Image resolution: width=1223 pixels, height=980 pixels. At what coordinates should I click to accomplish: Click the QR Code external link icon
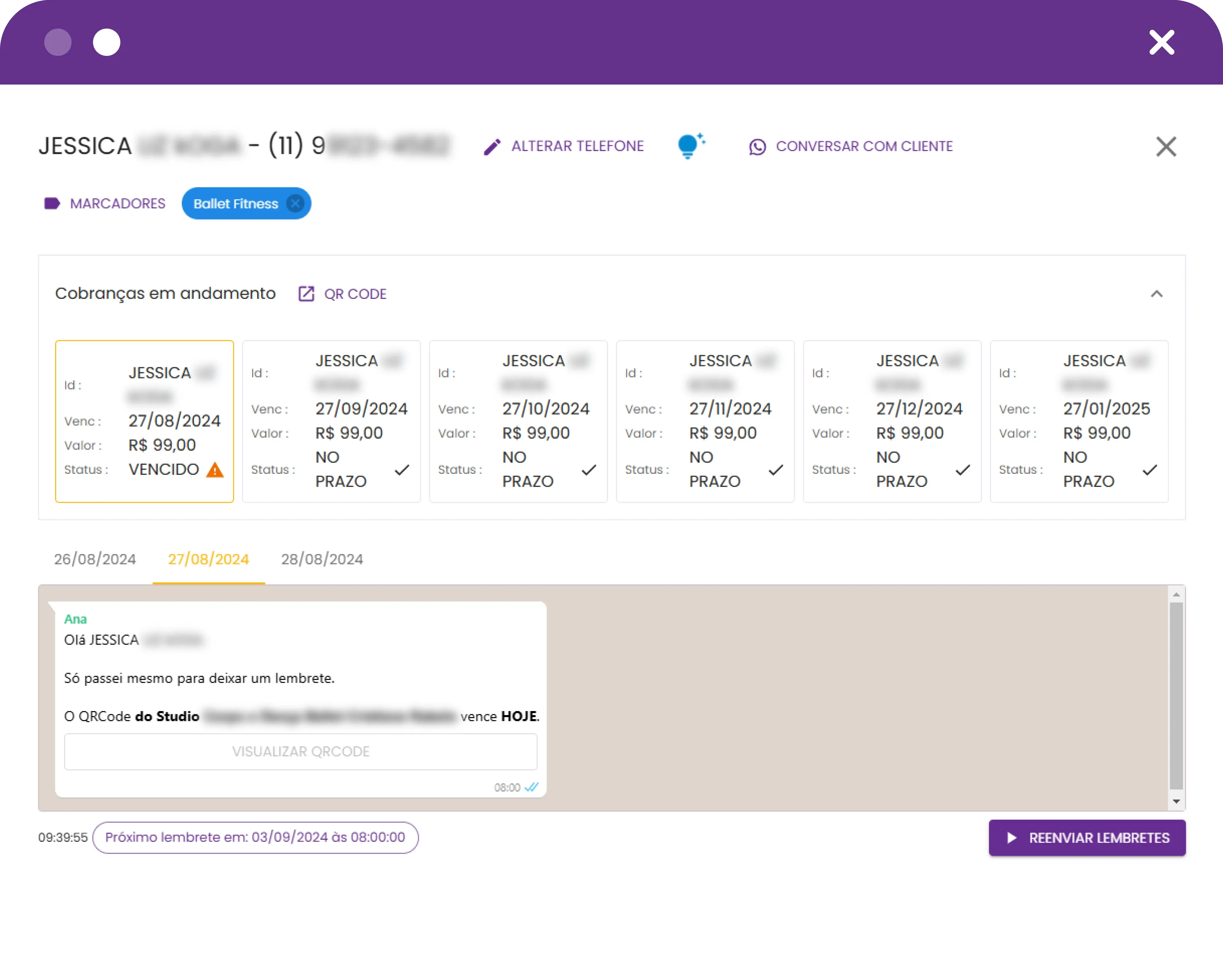pos(306,294)
